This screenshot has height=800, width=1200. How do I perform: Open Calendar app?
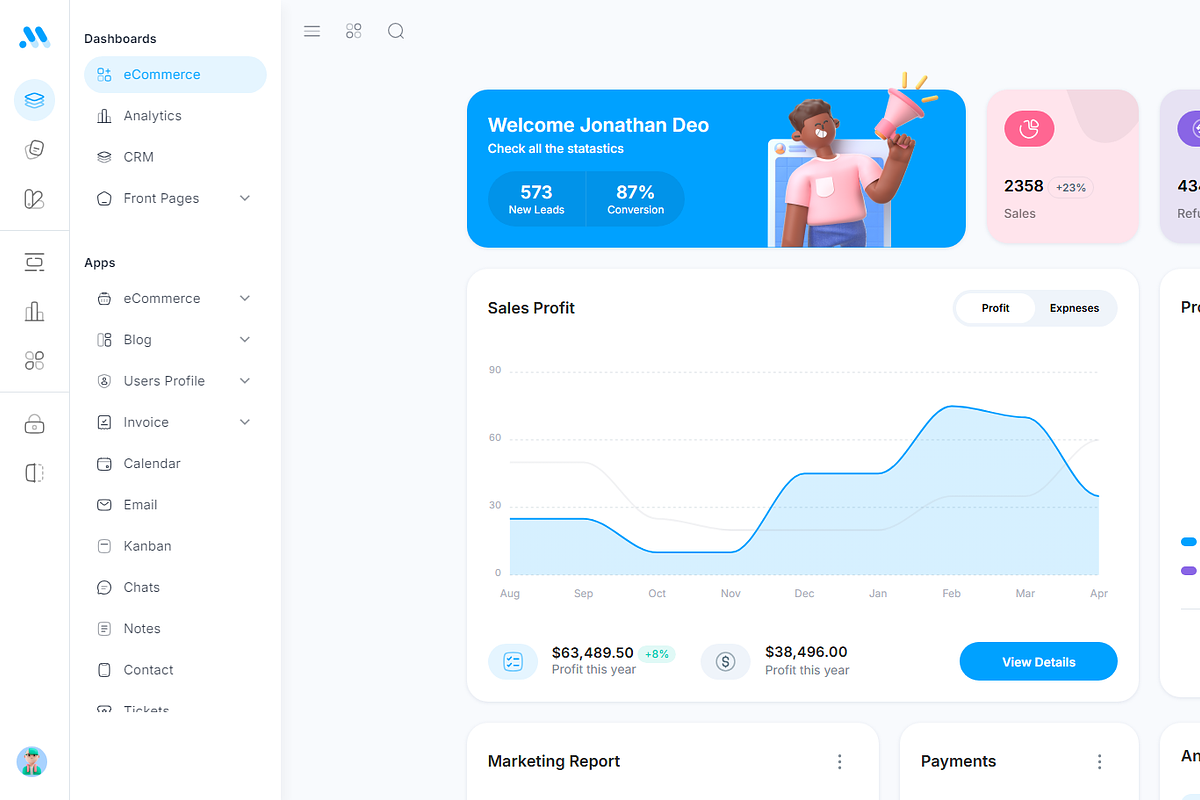(175, 464)
